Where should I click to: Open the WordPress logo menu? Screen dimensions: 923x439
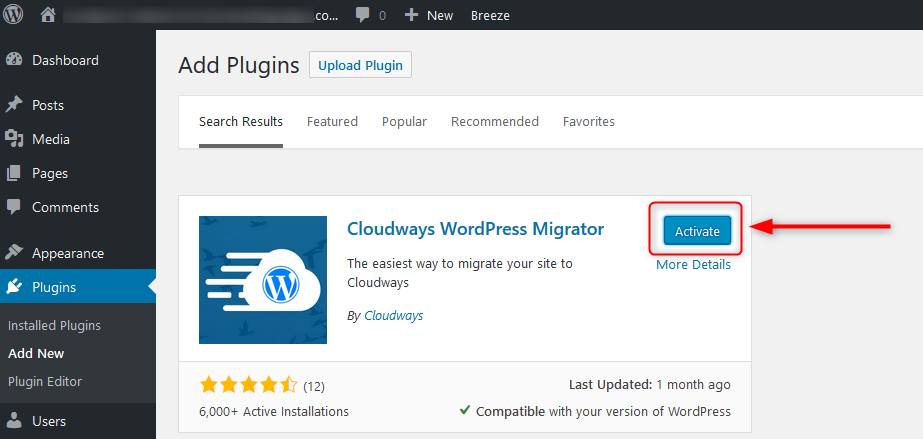point(13,15)
